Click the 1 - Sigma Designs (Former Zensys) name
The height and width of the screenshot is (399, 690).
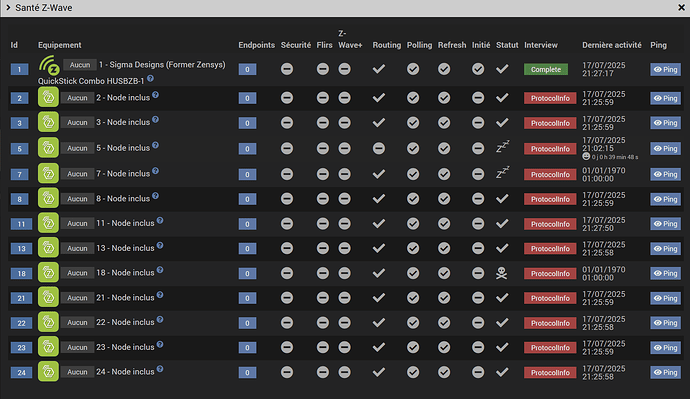[162, 65]
